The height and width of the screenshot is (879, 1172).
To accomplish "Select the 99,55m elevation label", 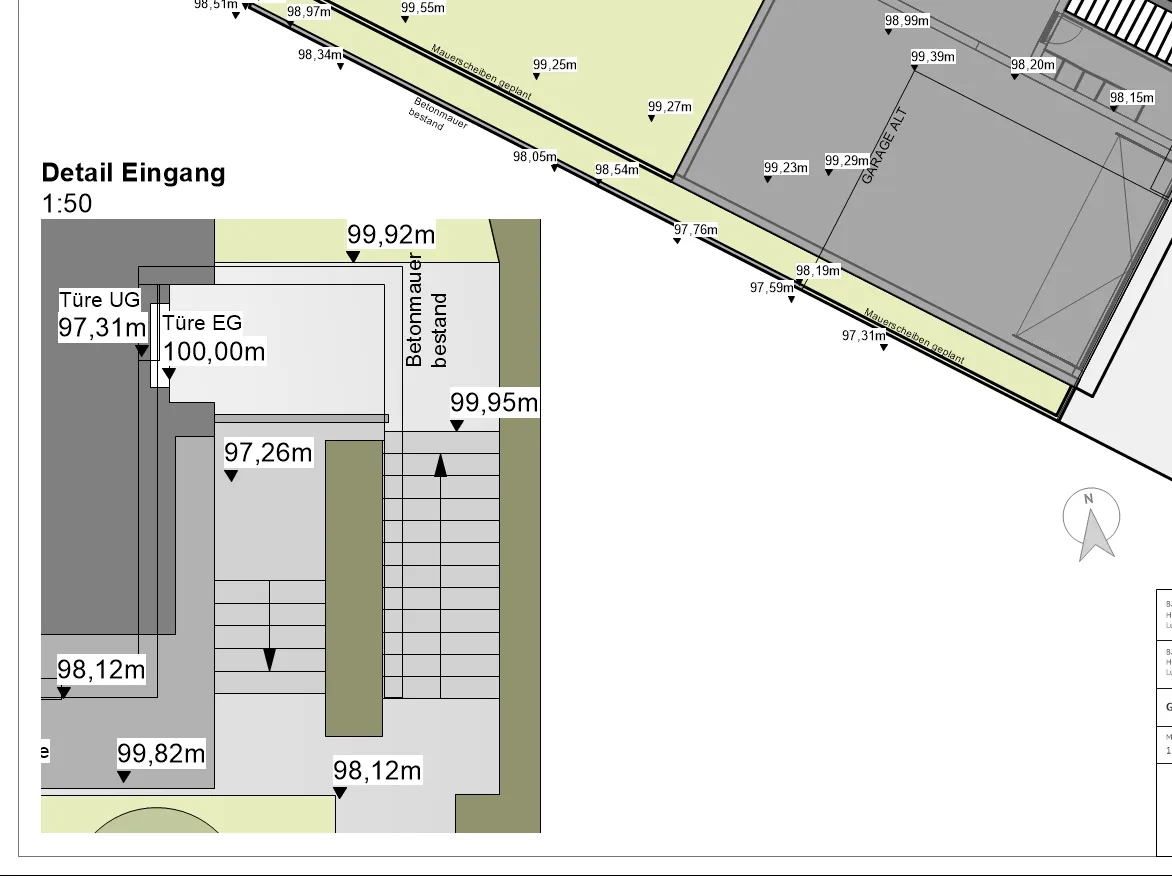I will [x=423, y=8].
